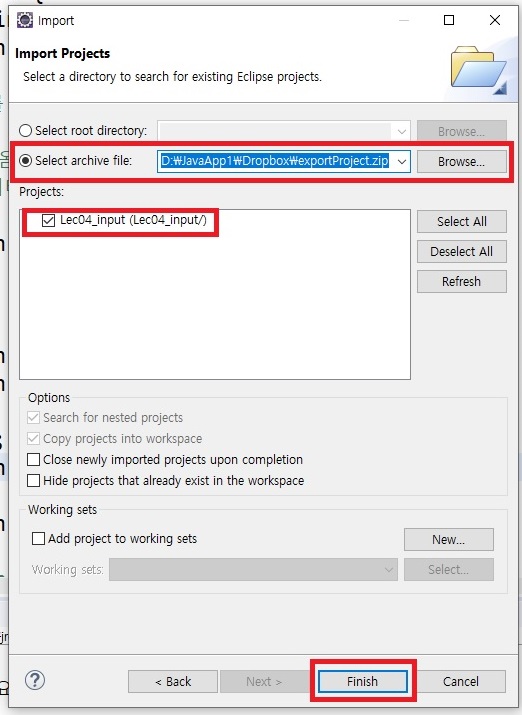This screenshot has width=522, height=715.
Task: Click Browse next to archive file
Action: (461, 161)
